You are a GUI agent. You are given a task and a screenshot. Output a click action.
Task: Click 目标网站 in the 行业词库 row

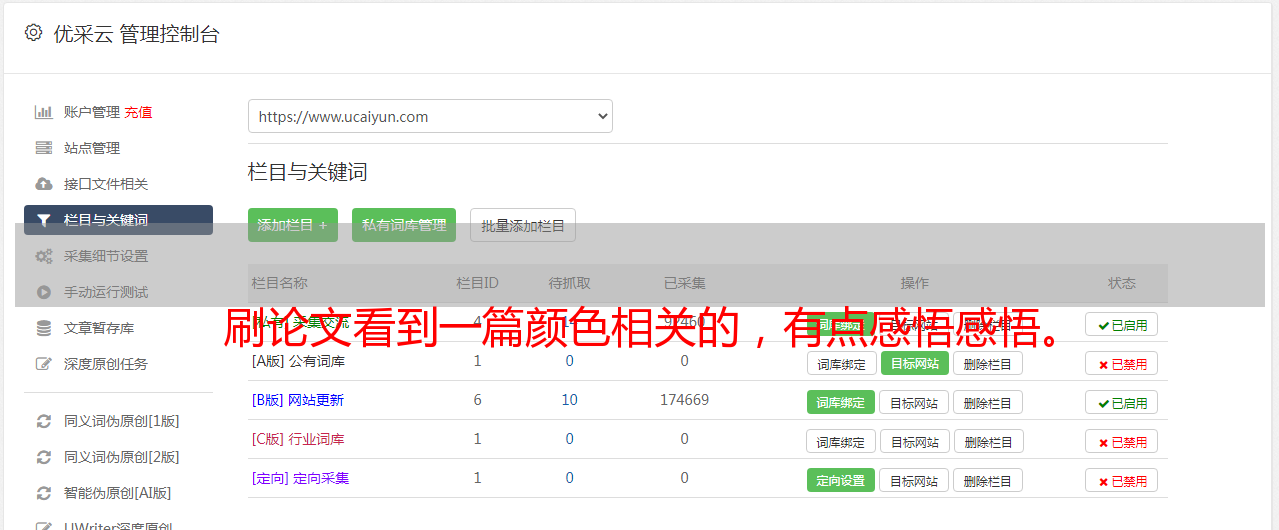click(x=915, y=441)
